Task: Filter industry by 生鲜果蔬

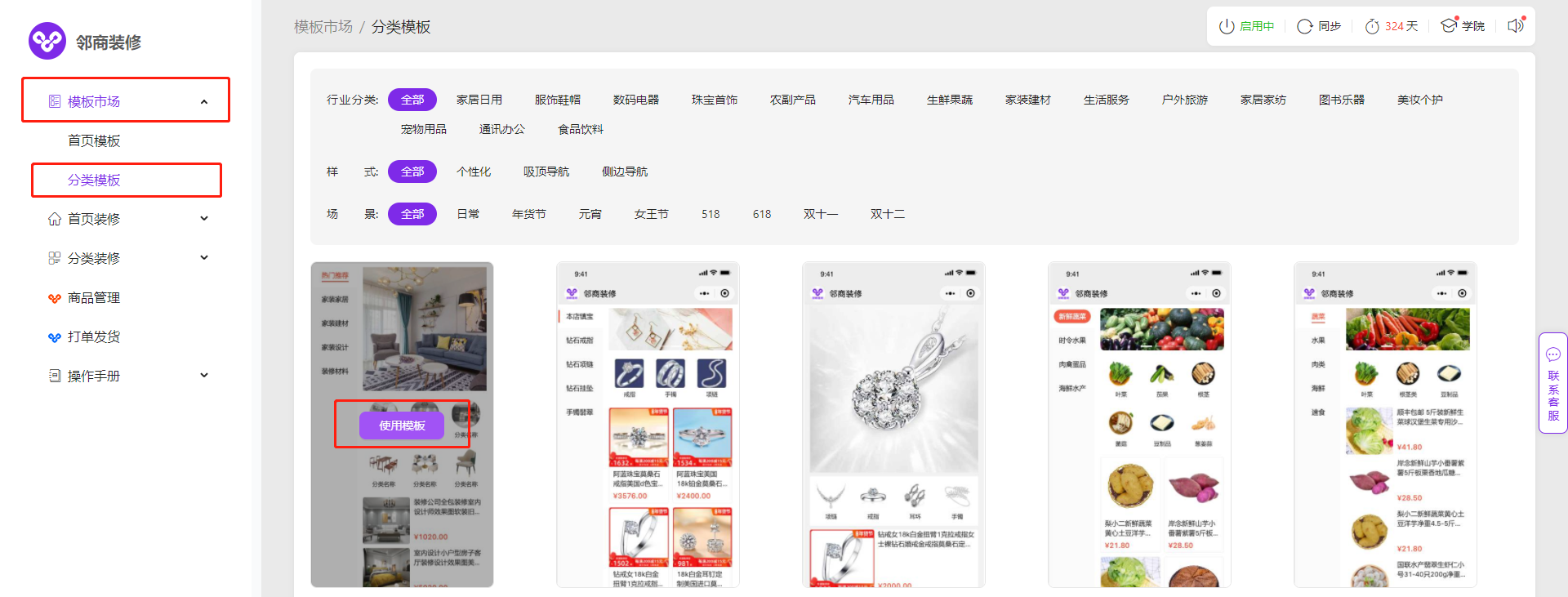Action: 950,100
